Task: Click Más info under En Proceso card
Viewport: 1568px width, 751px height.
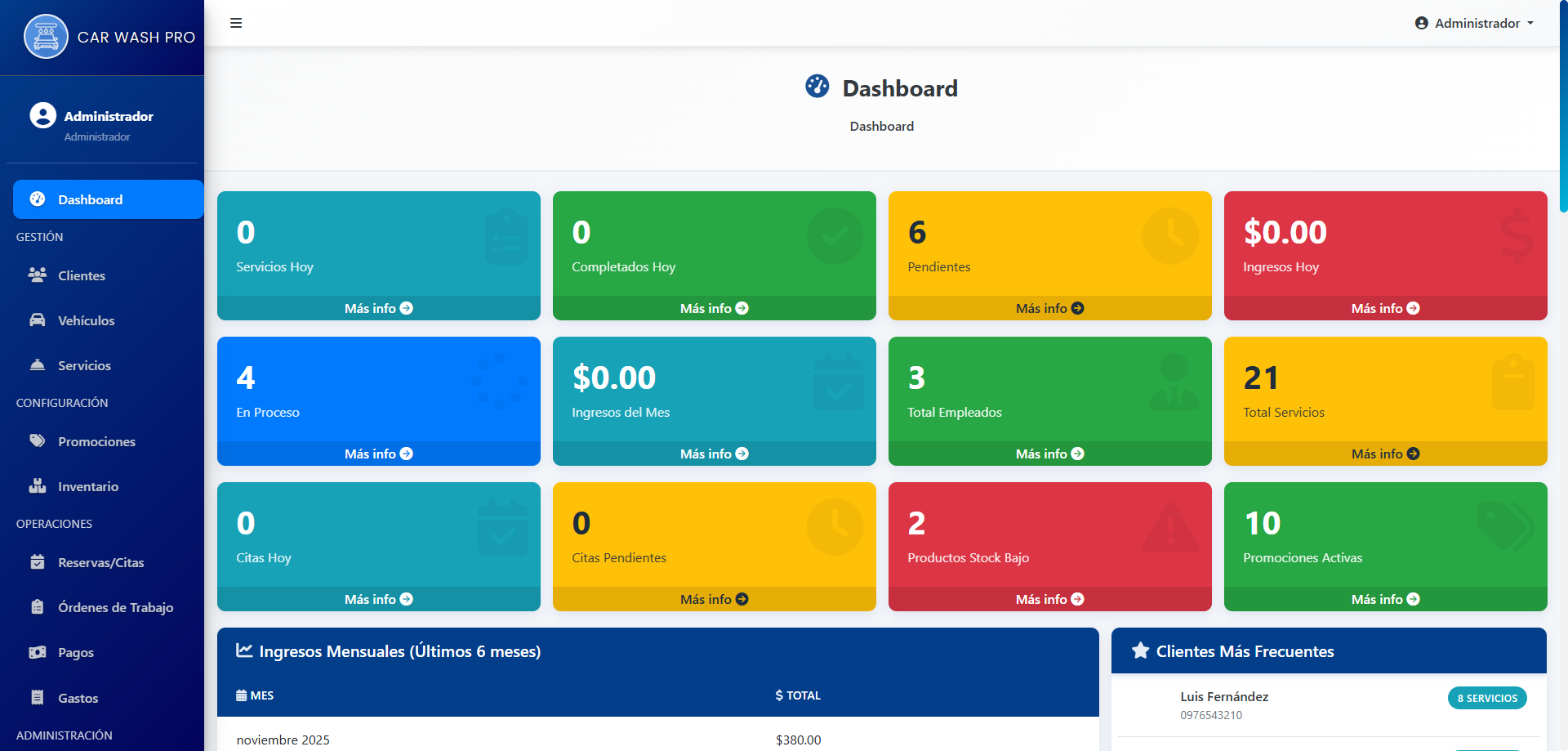Action: (x=378, y=454)
